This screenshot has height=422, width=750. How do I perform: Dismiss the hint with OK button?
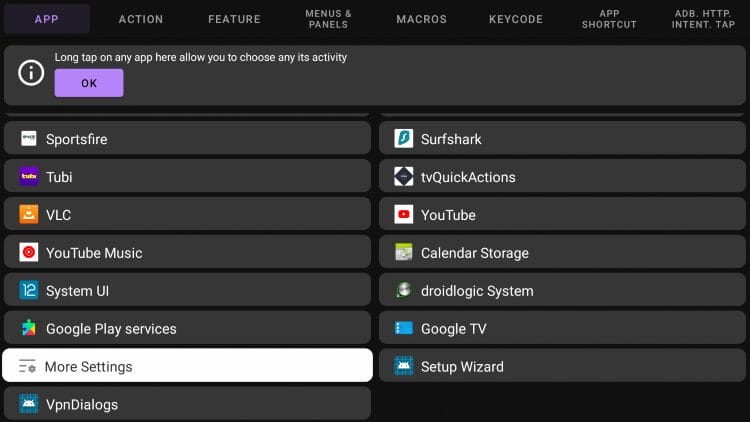coord(89,83)
